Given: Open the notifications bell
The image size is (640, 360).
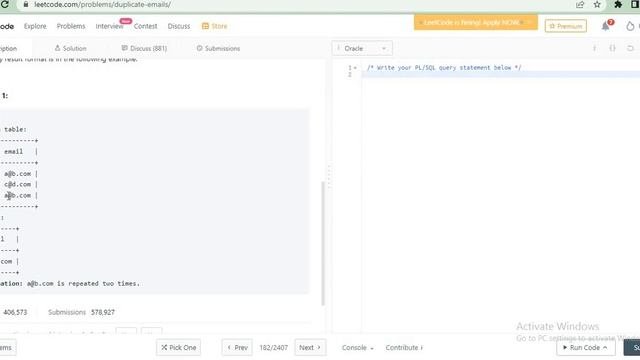Looking at the screenshot, I should [606, 26].
